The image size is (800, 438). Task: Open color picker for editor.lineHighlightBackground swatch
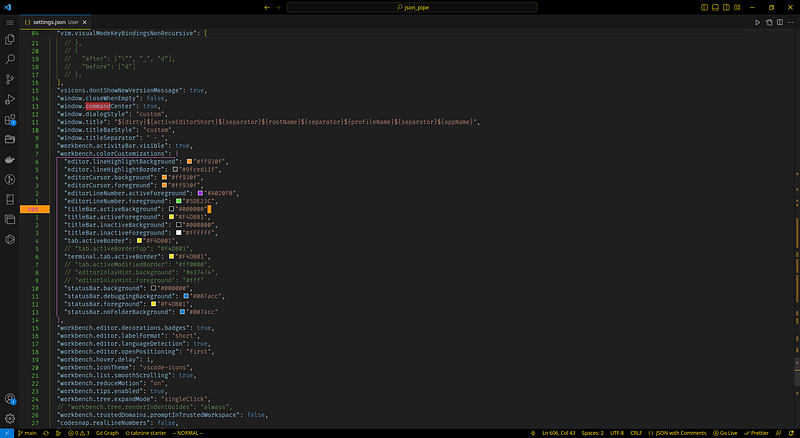pyautogui.click(x=189, y=162)
